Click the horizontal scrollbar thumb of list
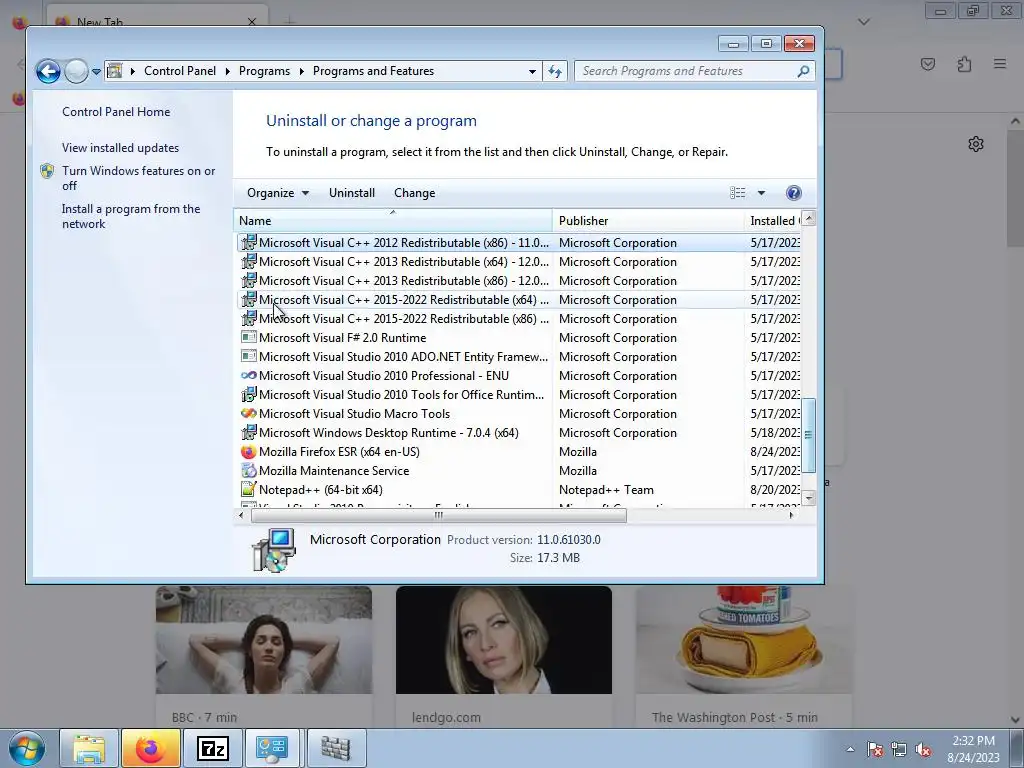 point(438,515)
